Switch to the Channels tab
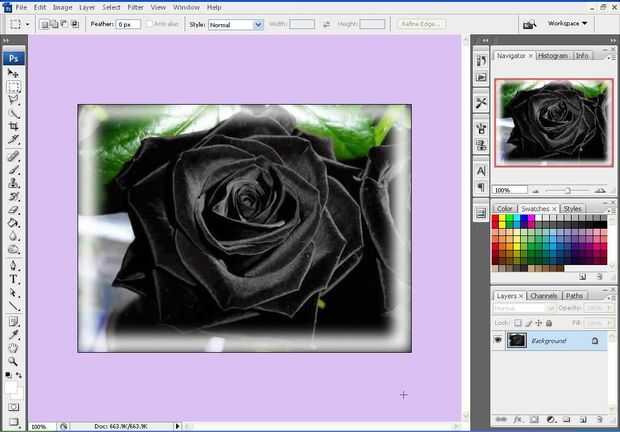 (x=543, y=296)
